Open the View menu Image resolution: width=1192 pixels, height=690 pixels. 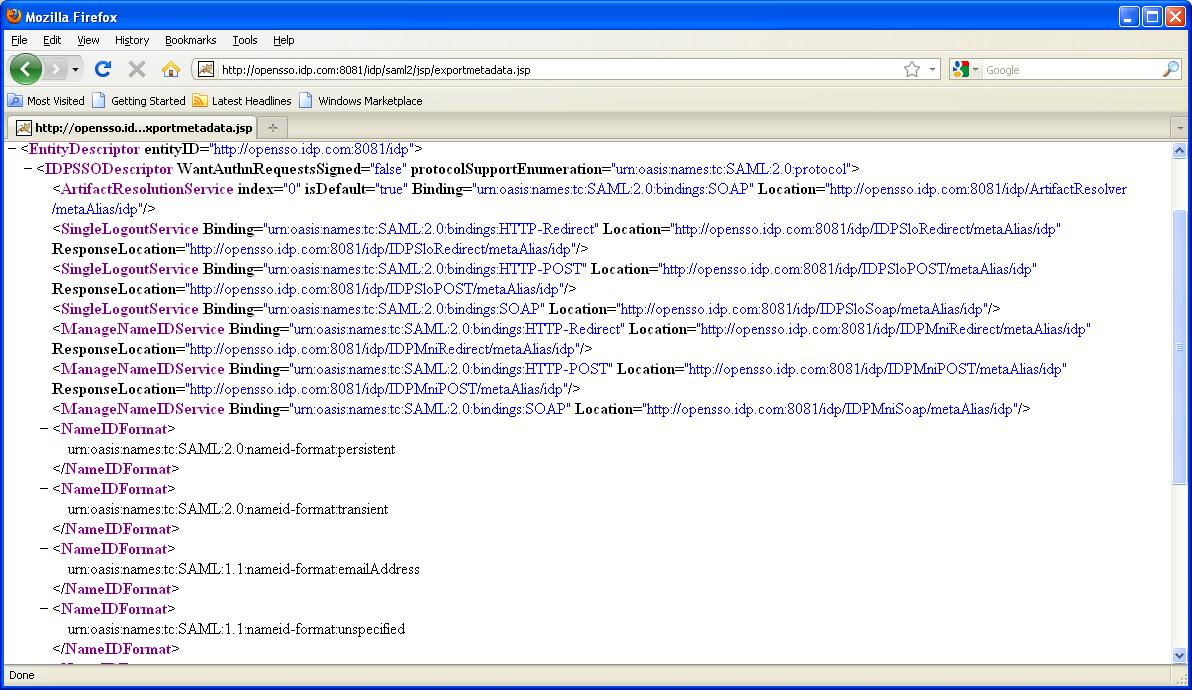pos(88,40)
